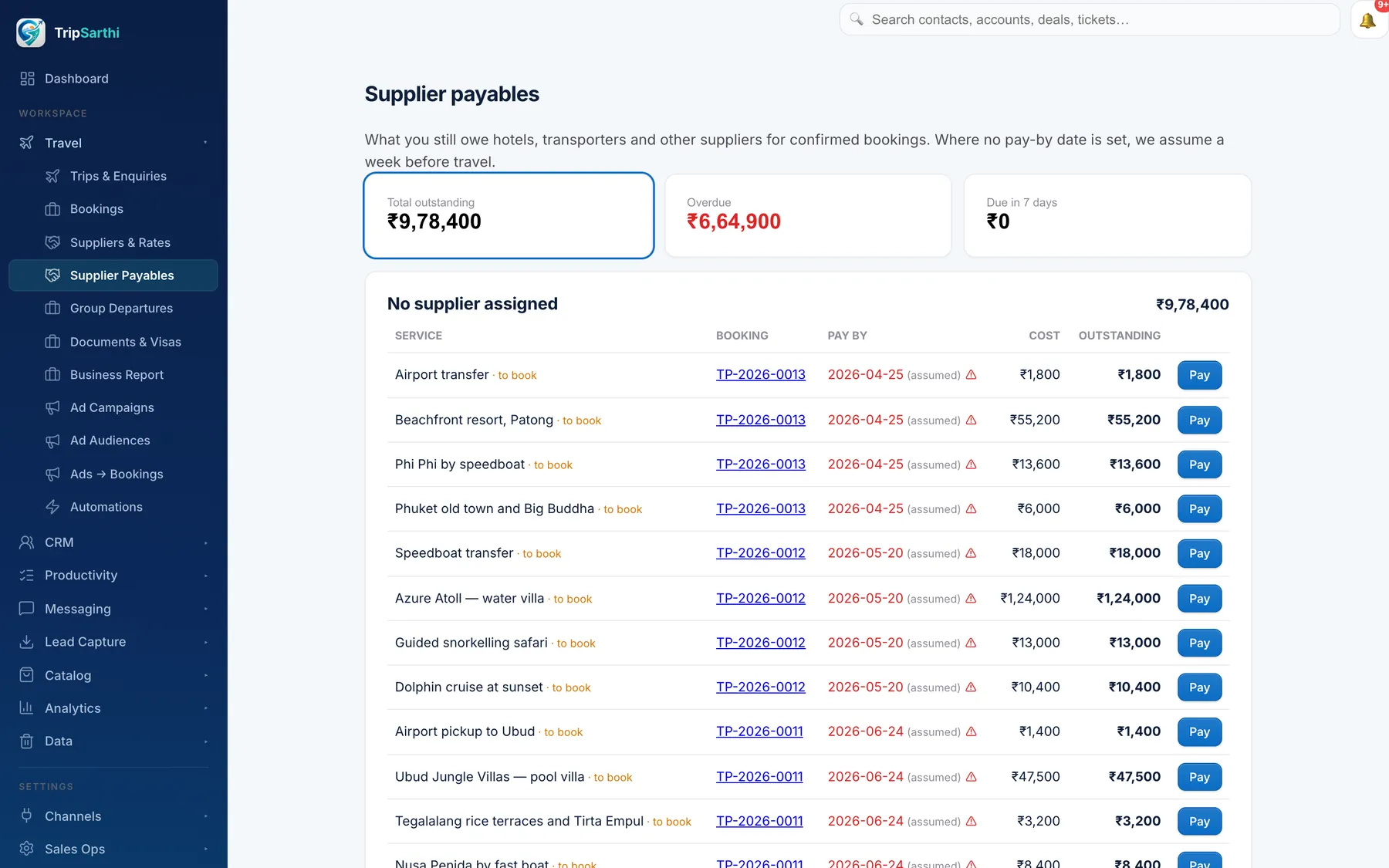This screenshot has height=868, width=1389.
Task: Expand the Channels settings chevron
Action: coord(205,816)
